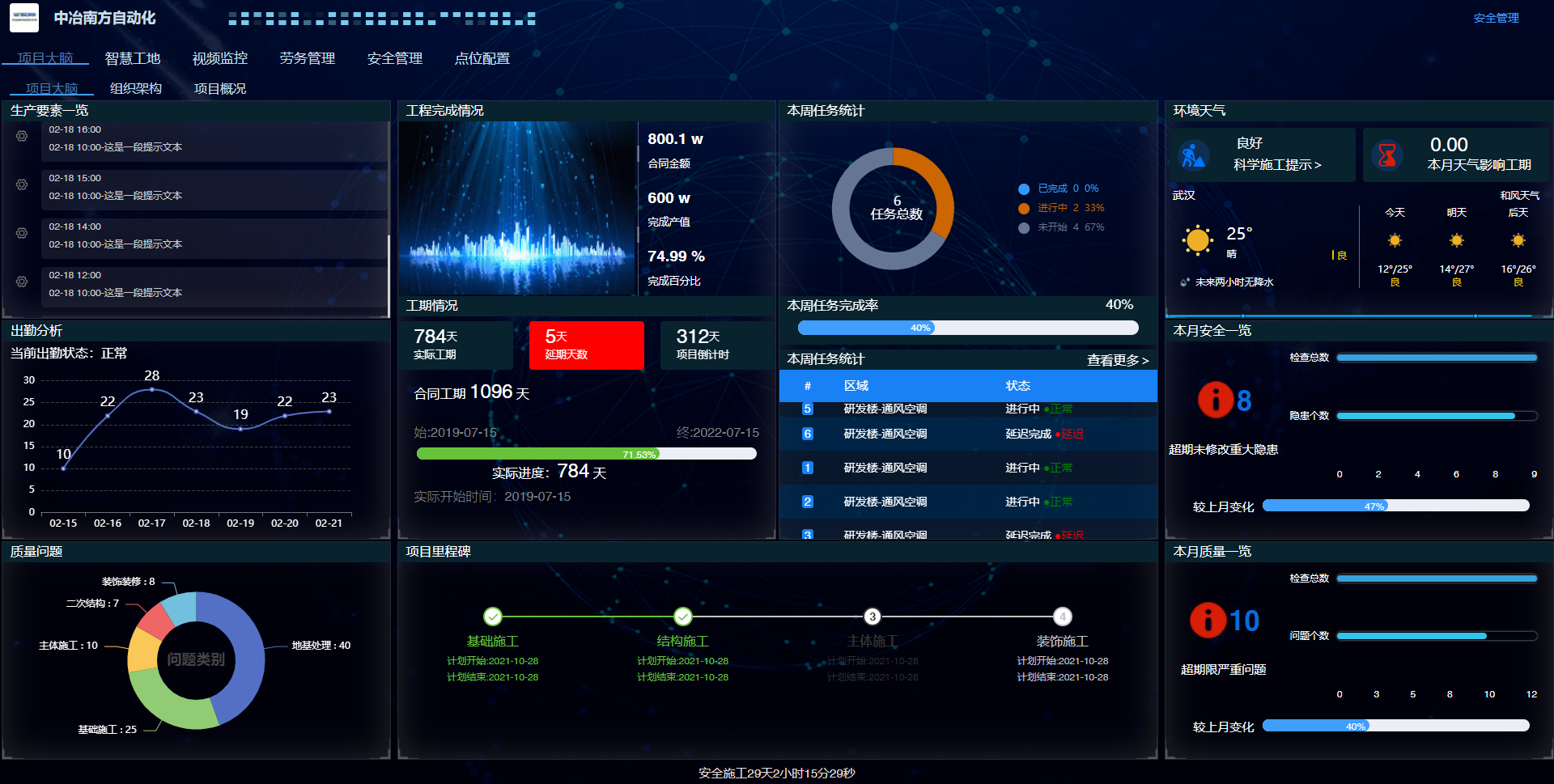The image size is (1554, 784).
Task: Click the construction worker icon
Action: (x=1193, y=155)
